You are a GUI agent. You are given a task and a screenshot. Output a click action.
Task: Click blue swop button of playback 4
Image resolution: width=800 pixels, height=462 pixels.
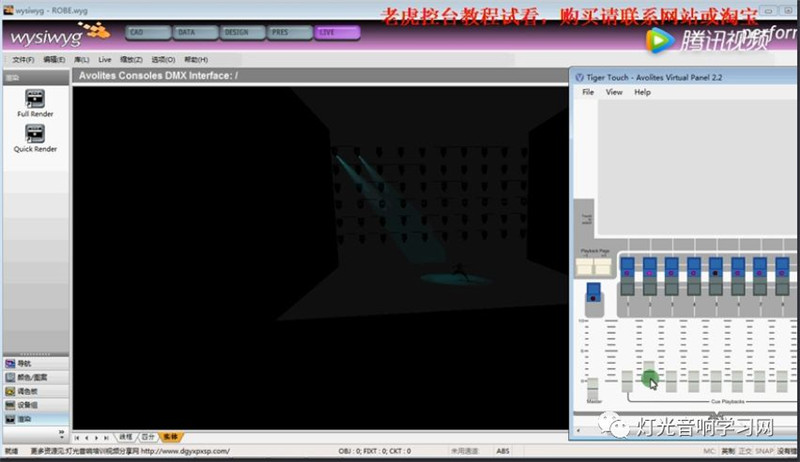coord(694,267)
